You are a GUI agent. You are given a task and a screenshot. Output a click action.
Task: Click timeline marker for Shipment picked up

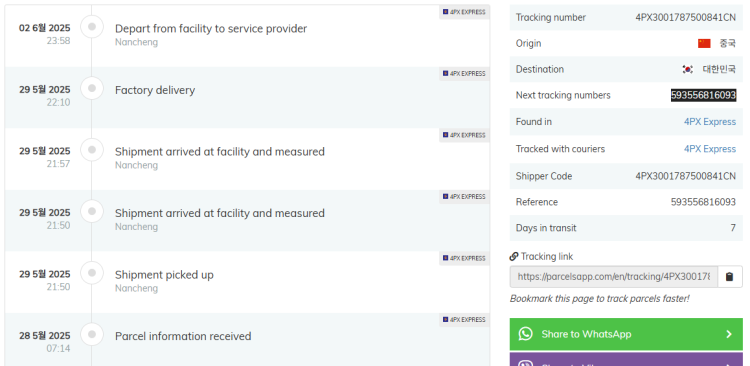tap(92, 273)
